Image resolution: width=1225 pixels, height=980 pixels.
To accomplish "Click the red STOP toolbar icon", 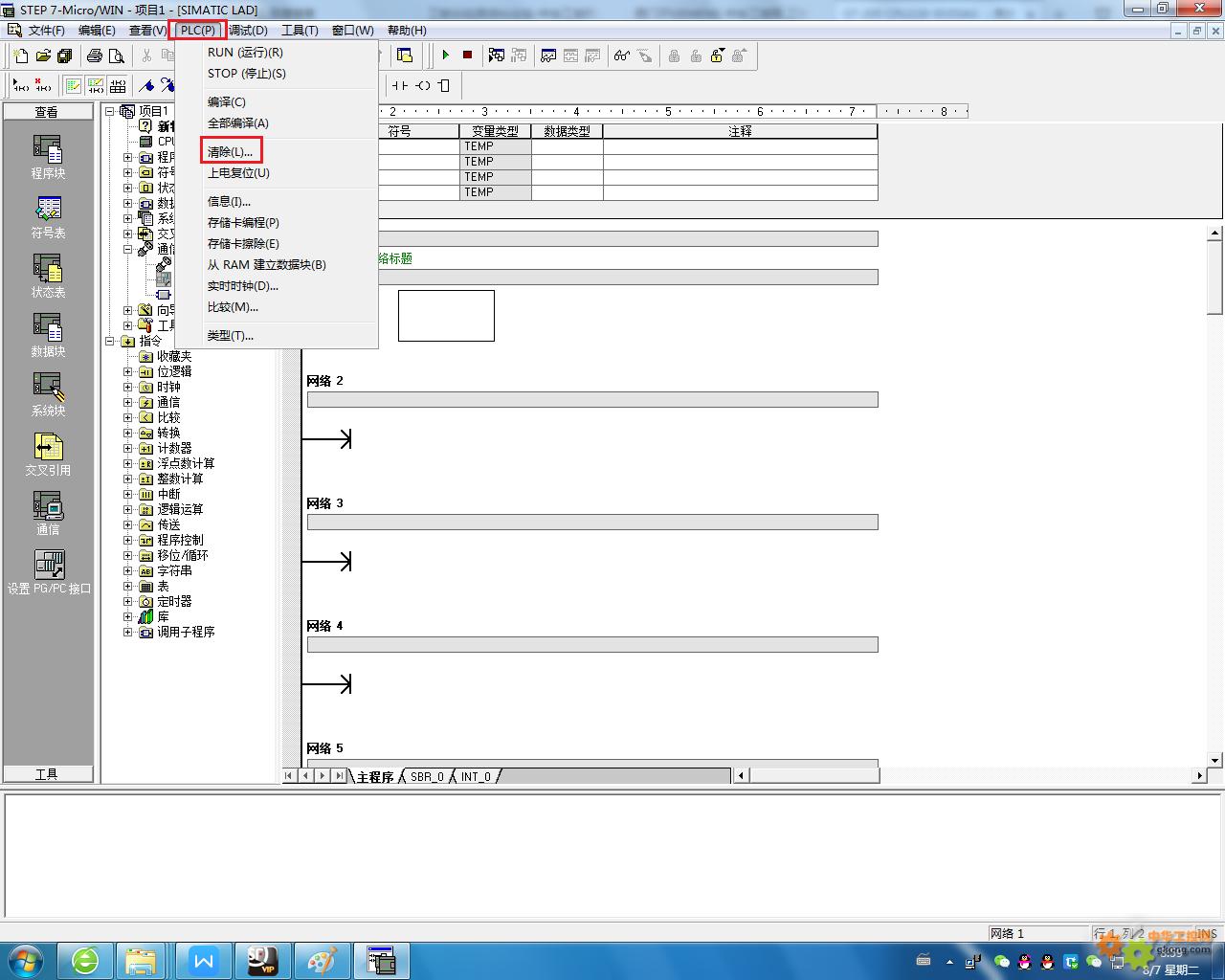I will [467, 56].
